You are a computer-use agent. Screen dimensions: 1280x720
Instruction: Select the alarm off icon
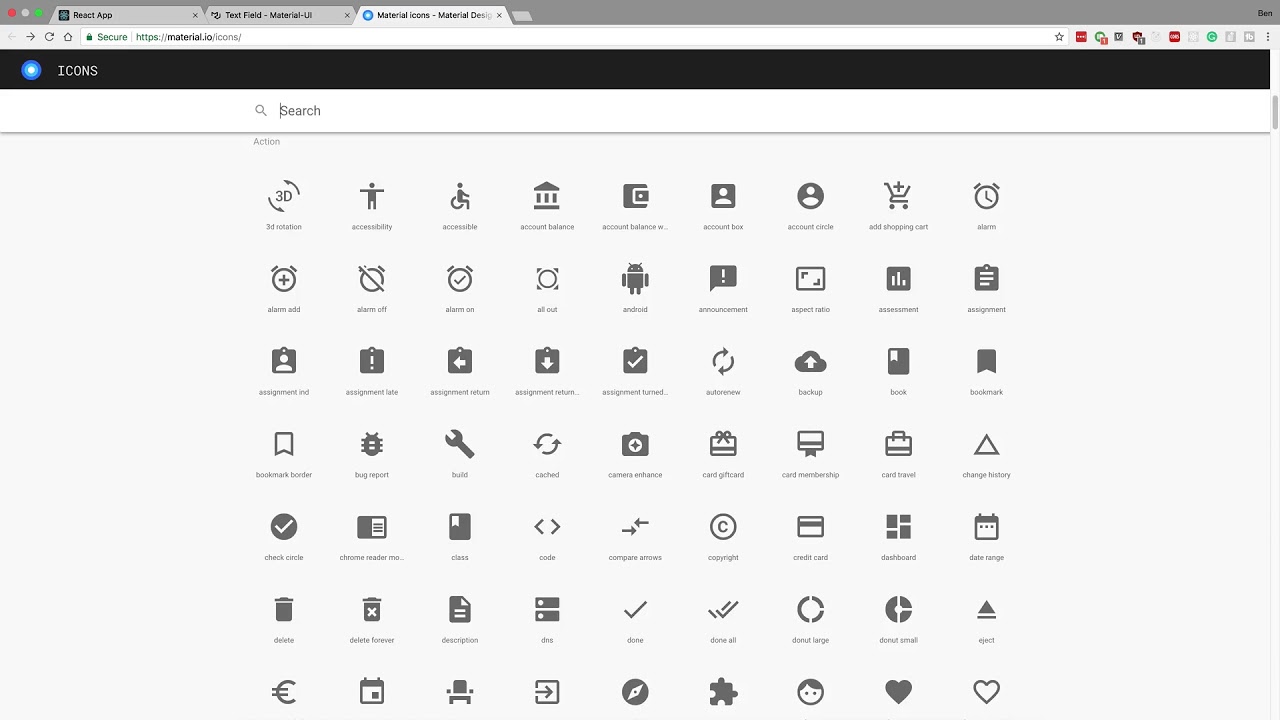coord(371,278)
